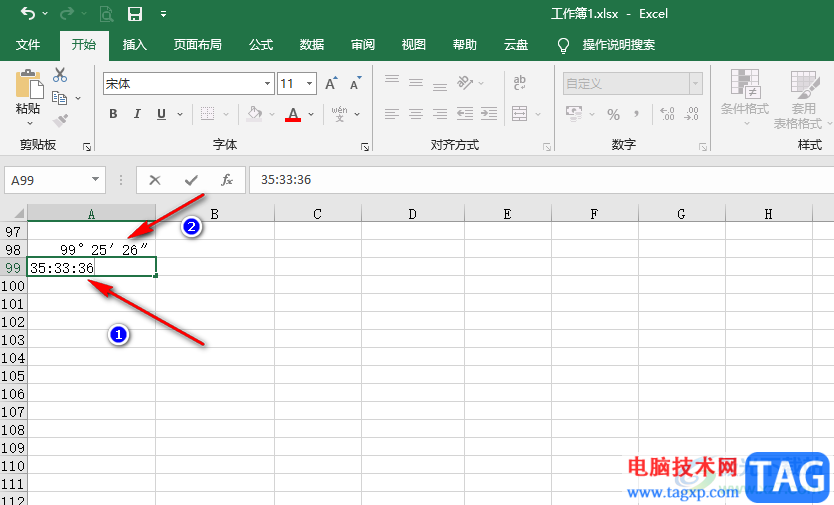834x505 pixels.
Task: Open Print Preview from quick access toolbar
Action: tap(106, 14)
